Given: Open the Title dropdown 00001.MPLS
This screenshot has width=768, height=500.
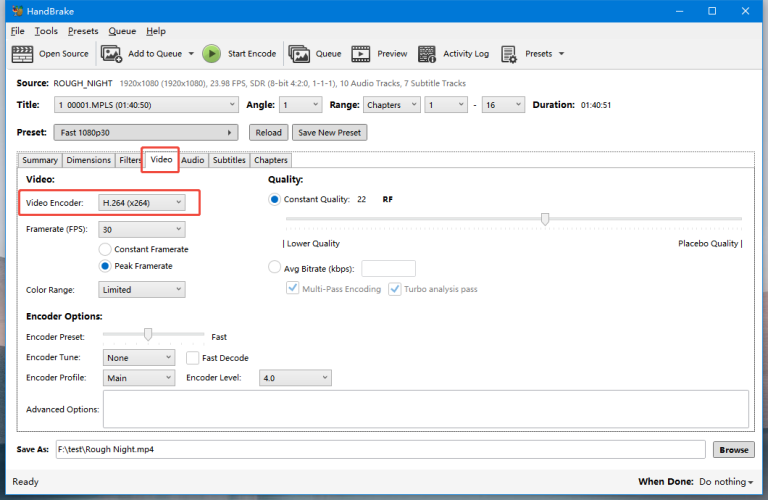Looking at the screenshot, I should 146,105.
